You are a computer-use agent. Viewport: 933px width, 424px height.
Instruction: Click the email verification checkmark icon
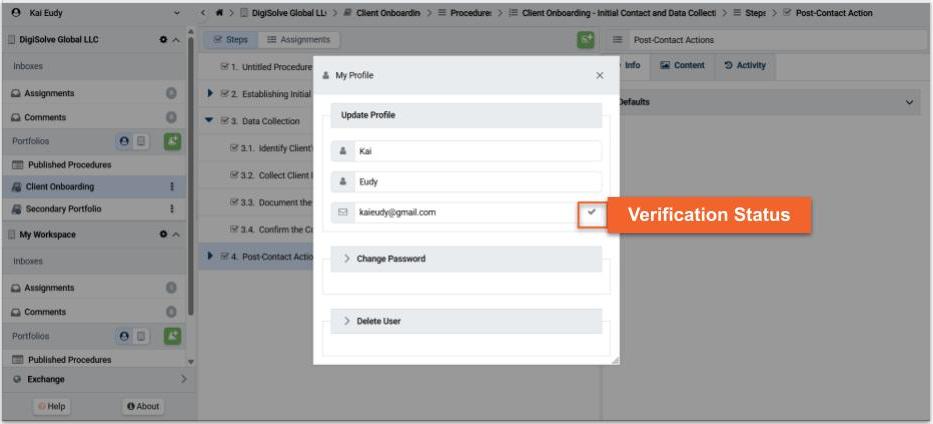click(x=592, y=212)
